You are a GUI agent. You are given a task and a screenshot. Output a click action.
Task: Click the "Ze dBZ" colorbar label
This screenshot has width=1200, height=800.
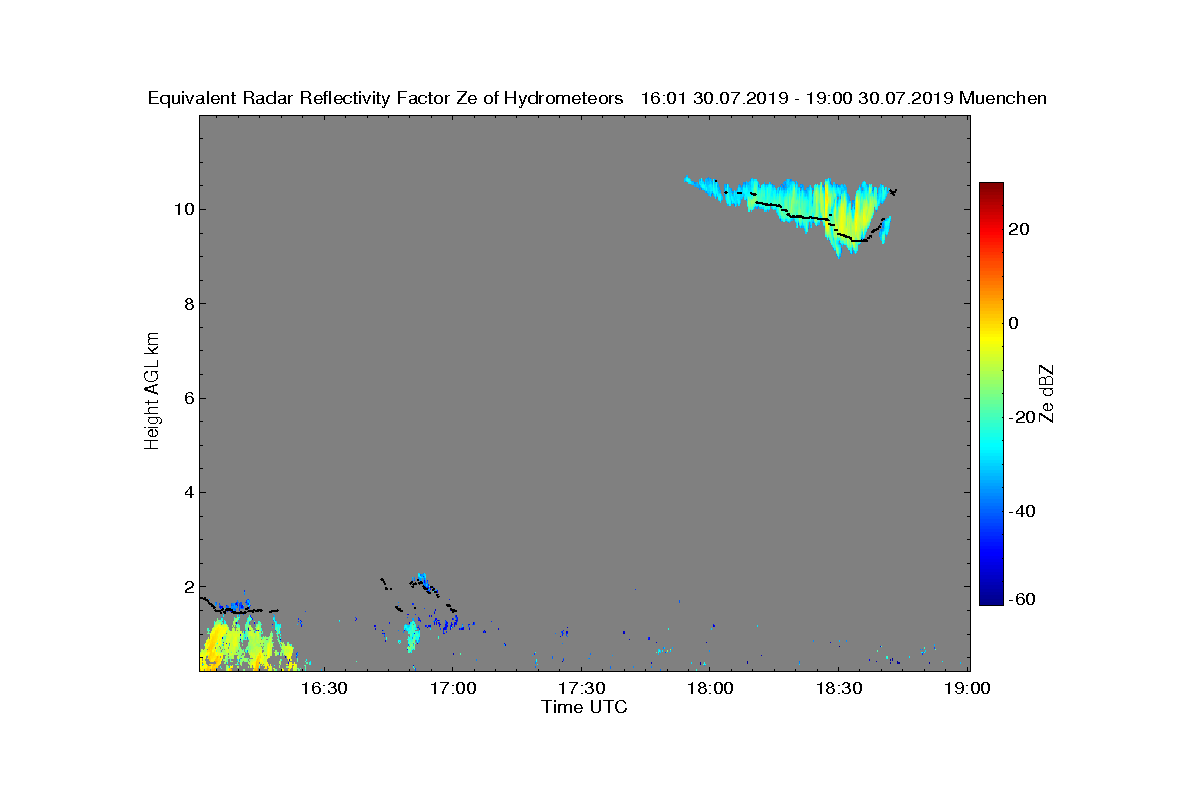1047,394
